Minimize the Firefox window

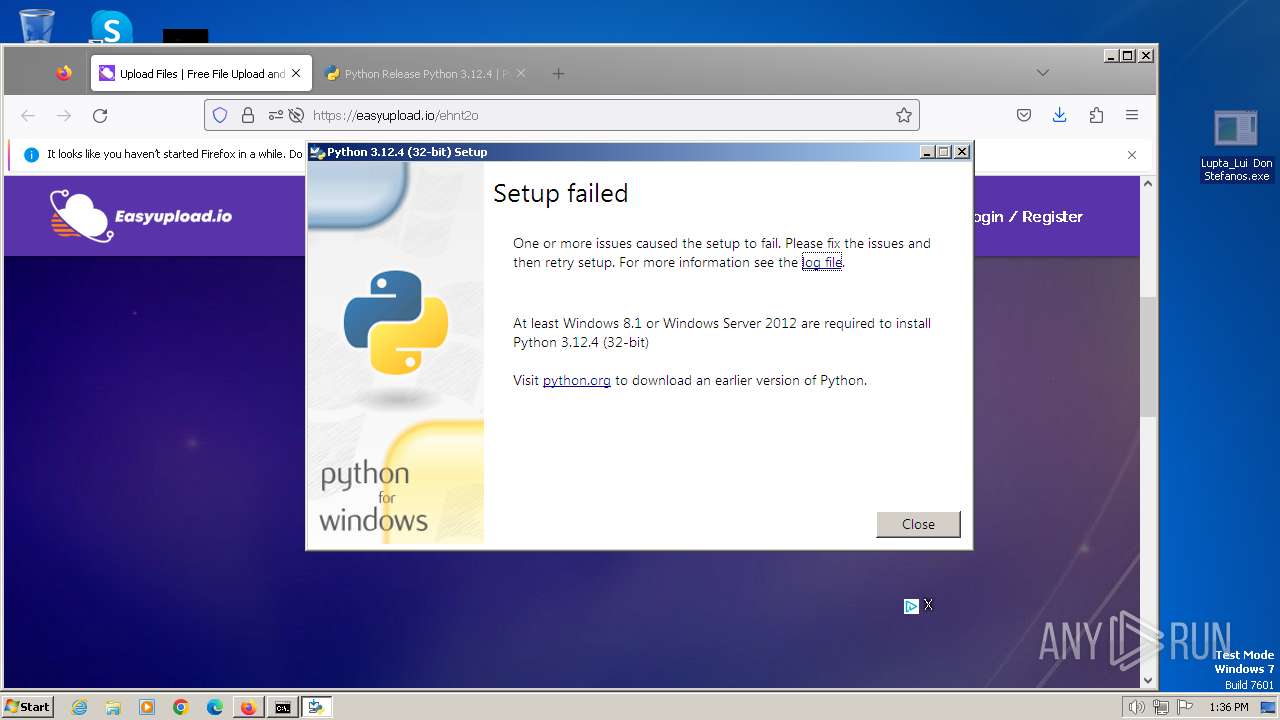1111,56
